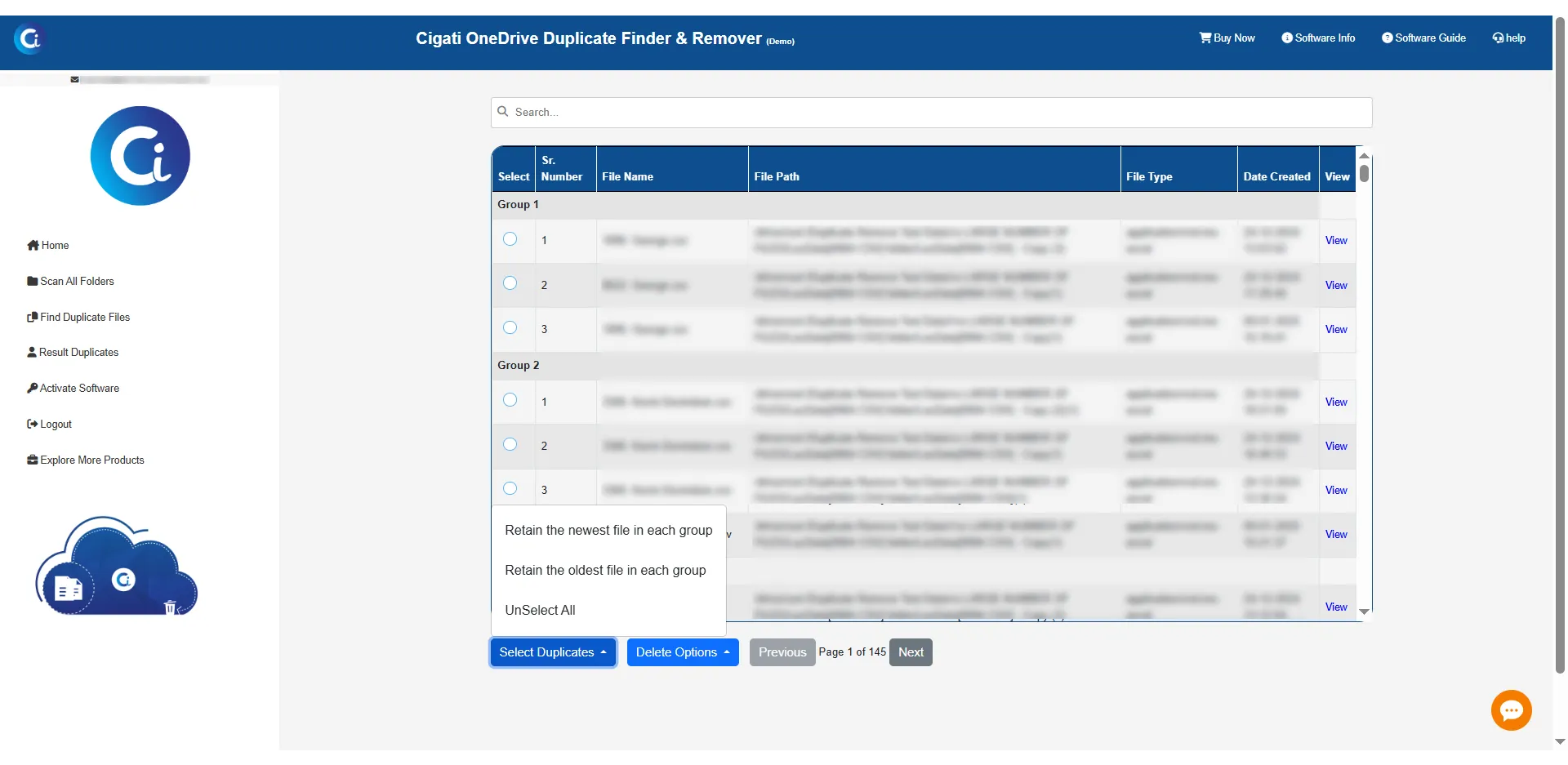View Group 1 file 3
1568x765 pixels.
click(x=1336, y=330)
